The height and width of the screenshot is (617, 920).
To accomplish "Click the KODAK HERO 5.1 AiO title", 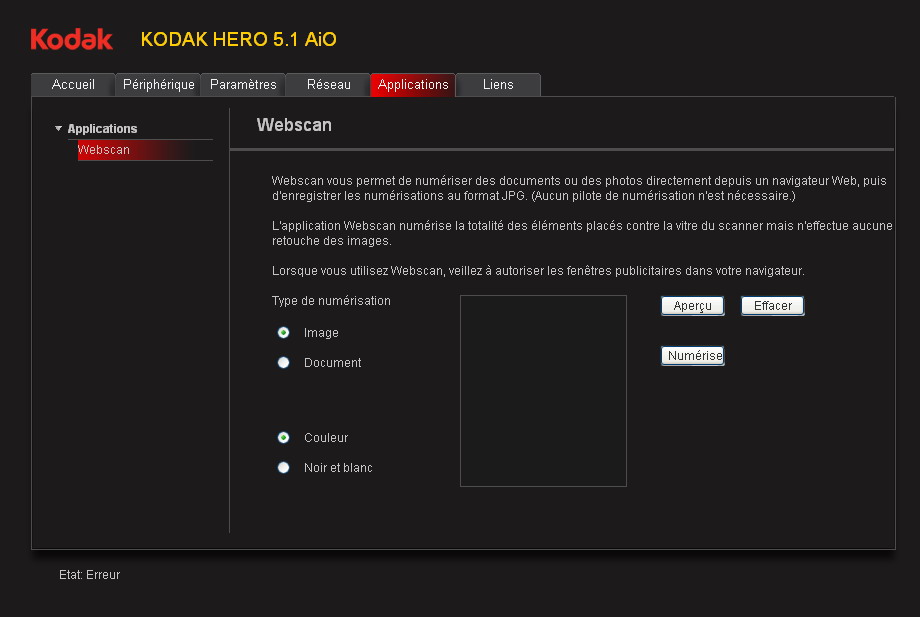I will click(238, 39).
